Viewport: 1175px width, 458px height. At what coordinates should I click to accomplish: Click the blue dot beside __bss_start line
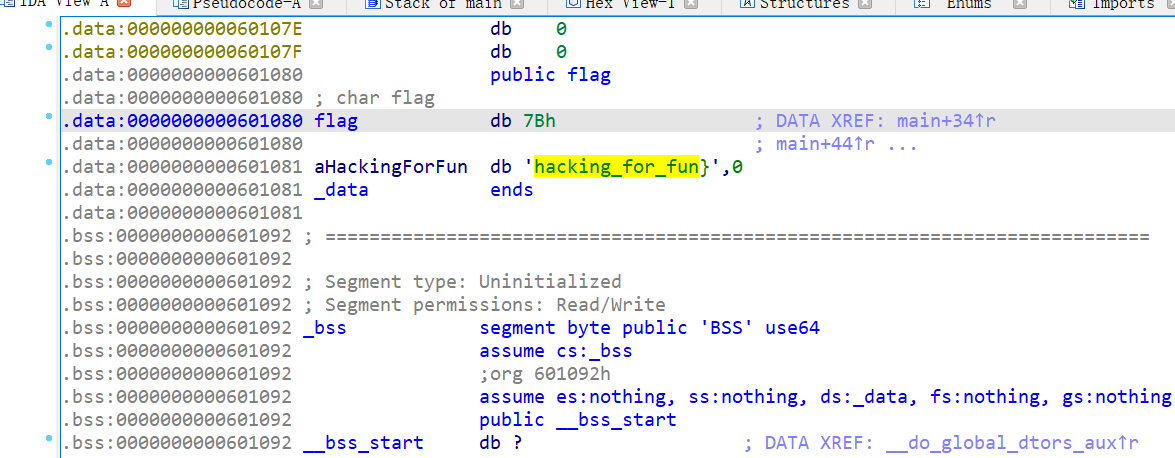(x=49, y=439)
